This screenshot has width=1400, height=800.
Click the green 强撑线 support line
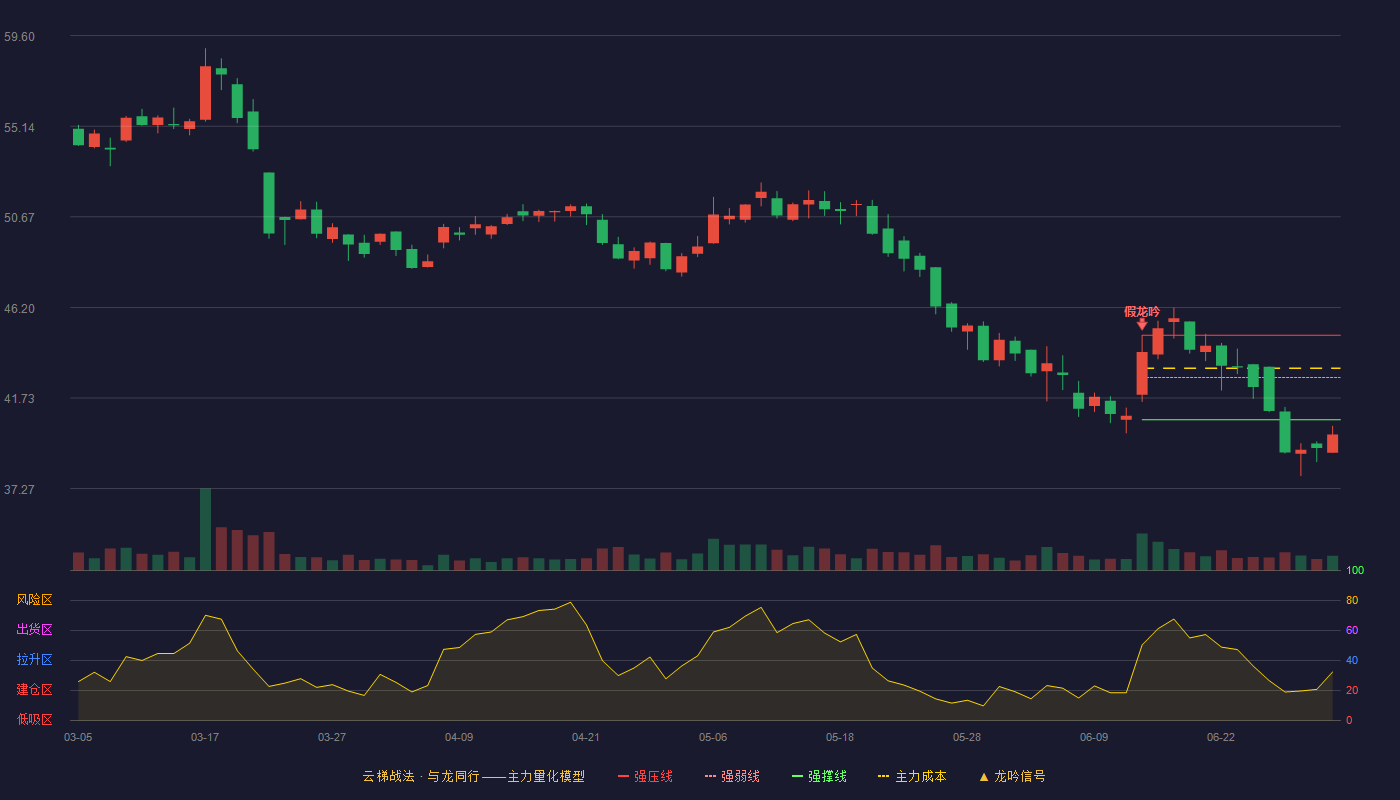pos(1241,420)
